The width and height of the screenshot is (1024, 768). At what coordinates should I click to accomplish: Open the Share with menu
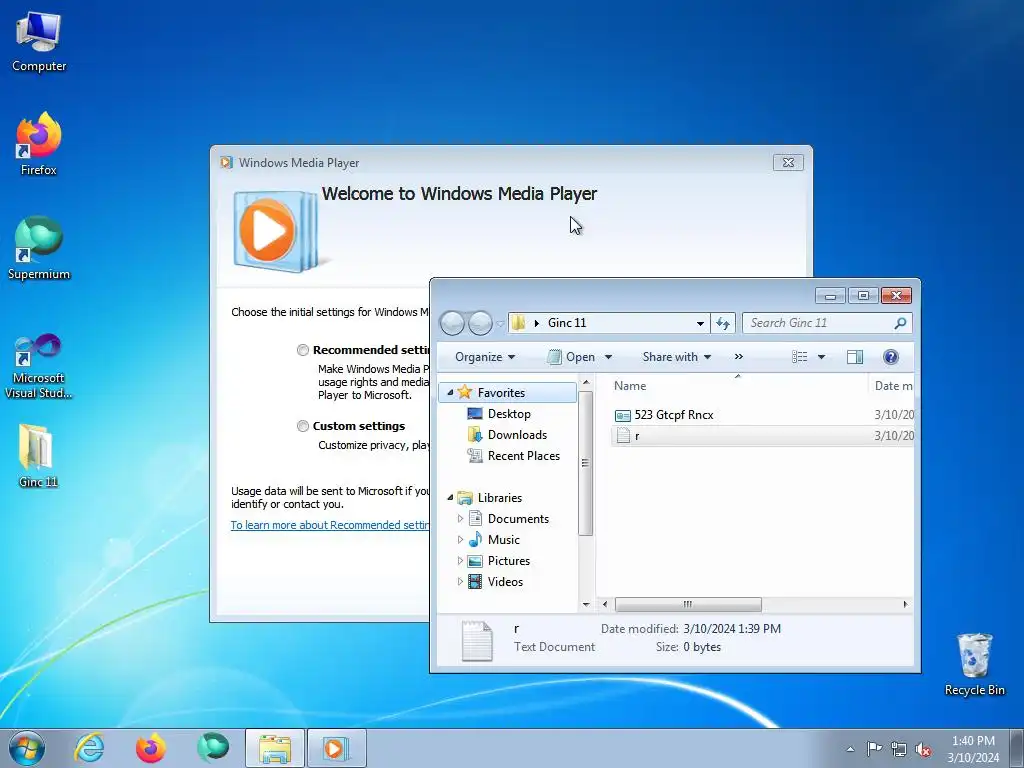tap(677, 357)
